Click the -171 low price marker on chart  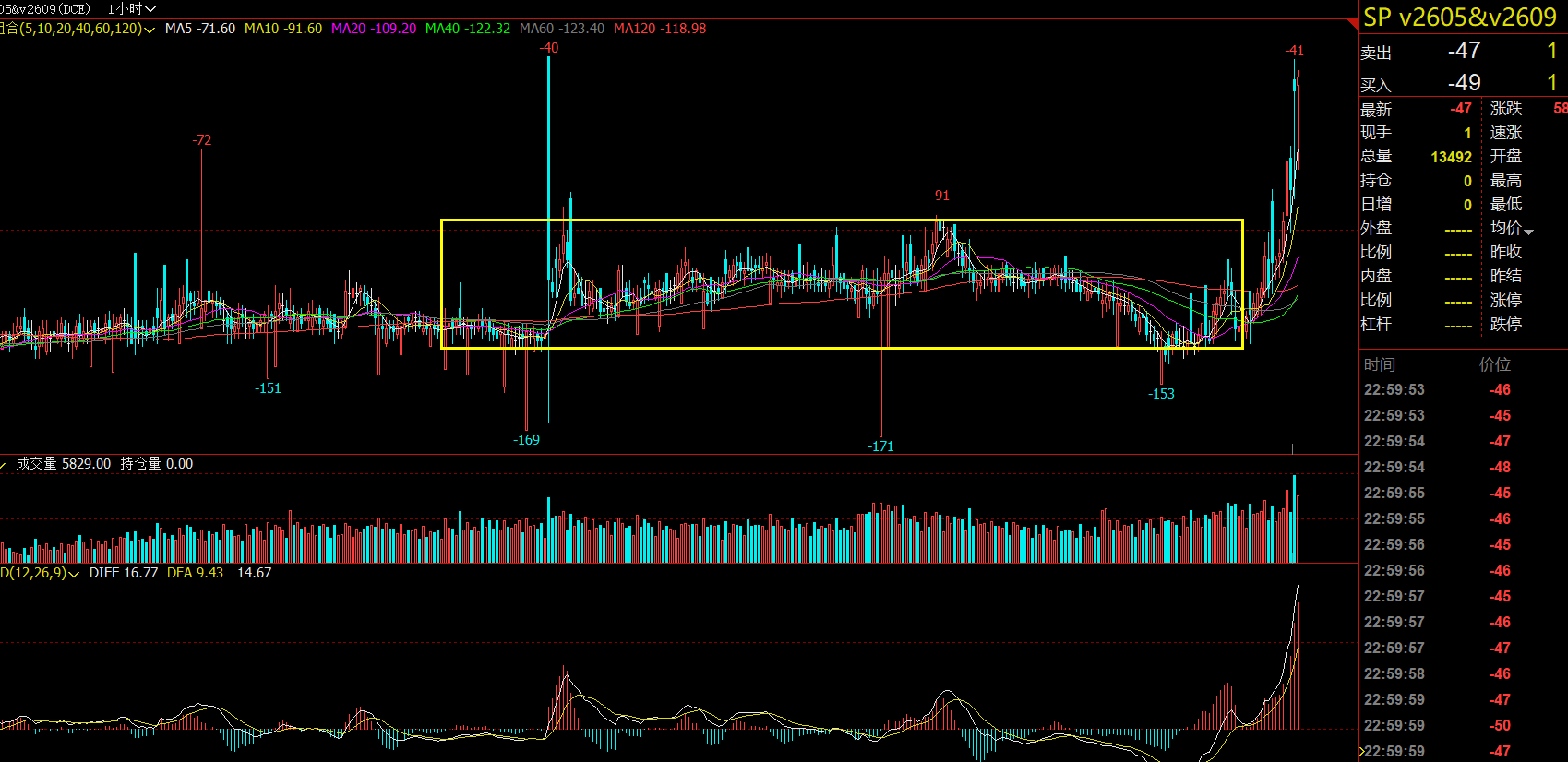pyautogui.click(x=880, y=446)
